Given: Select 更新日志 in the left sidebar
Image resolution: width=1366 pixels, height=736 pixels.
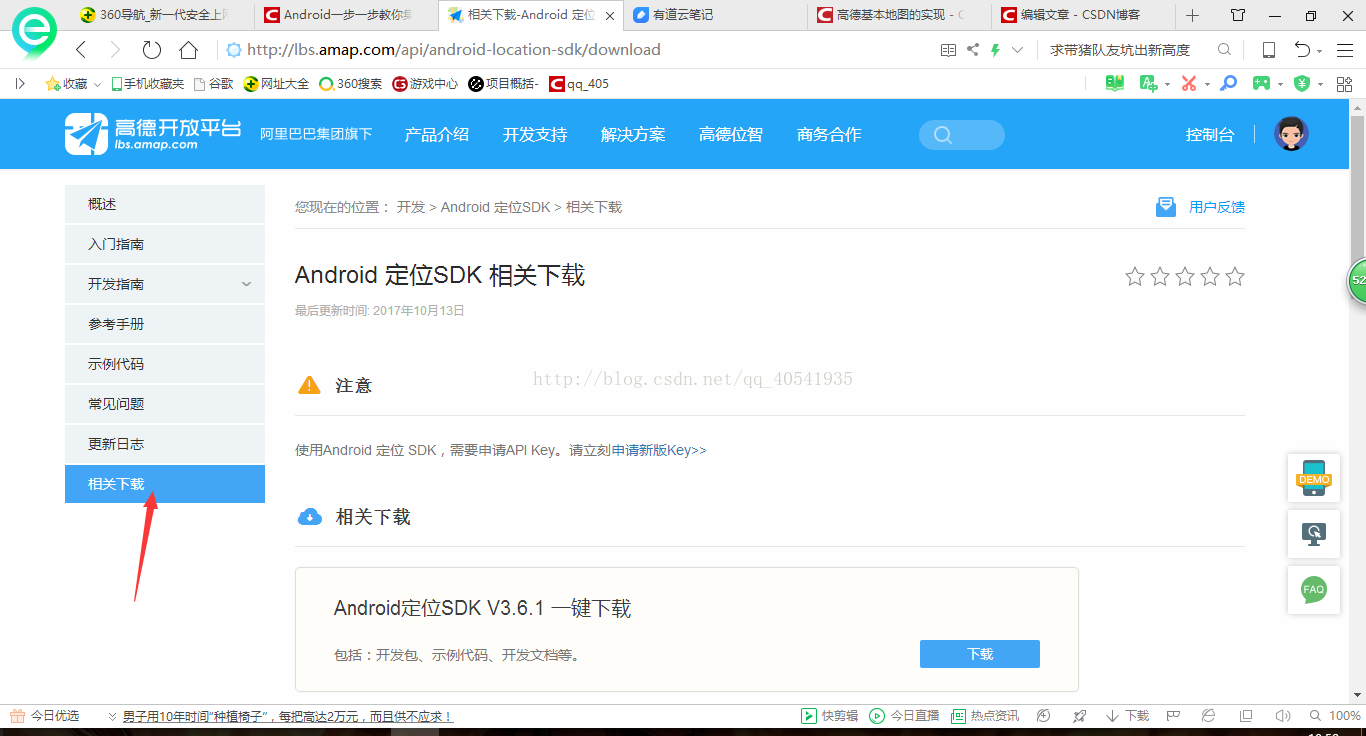Looking at the screenshot, I should coord(165,444).
